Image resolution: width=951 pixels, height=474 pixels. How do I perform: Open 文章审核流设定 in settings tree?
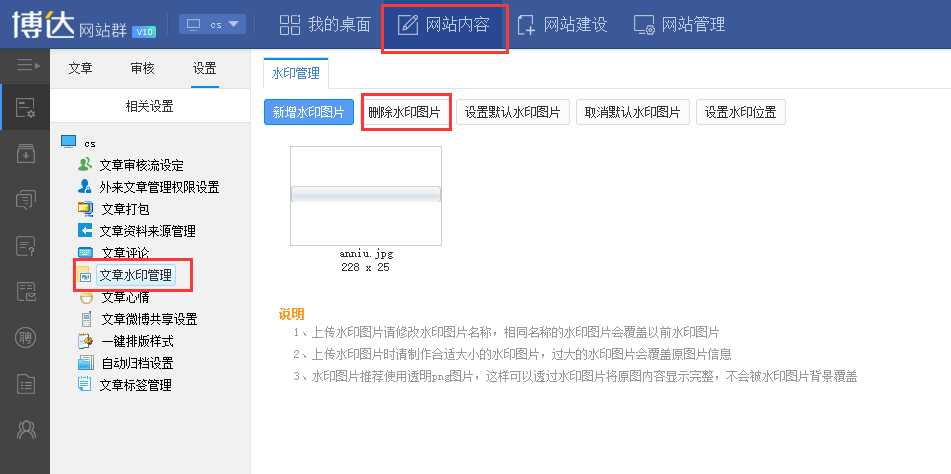coord(141,165)
